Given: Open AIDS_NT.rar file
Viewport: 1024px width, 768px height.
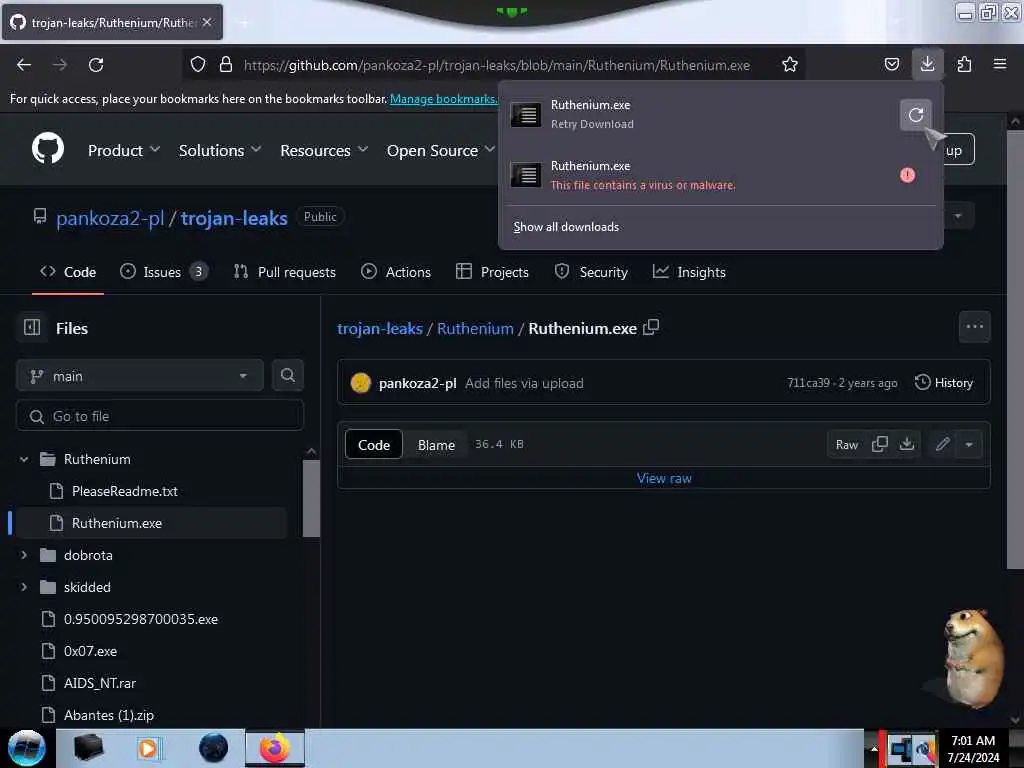Looking at the screenshot, I should coord(99,683).
